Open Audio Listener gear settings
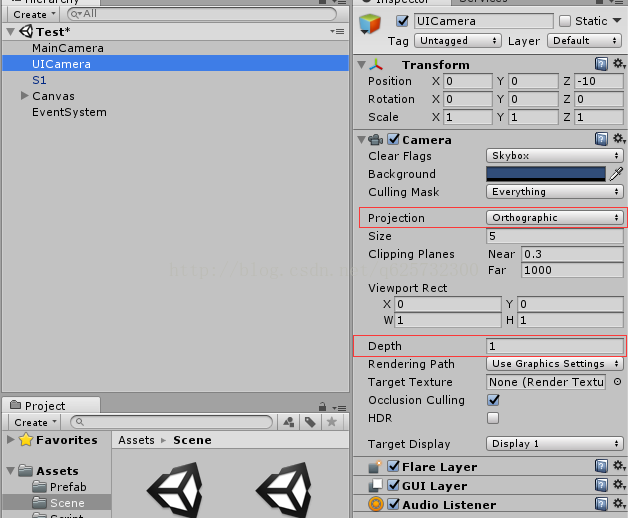The width and height of the screenshot is (628, 518). pos(619,504)
